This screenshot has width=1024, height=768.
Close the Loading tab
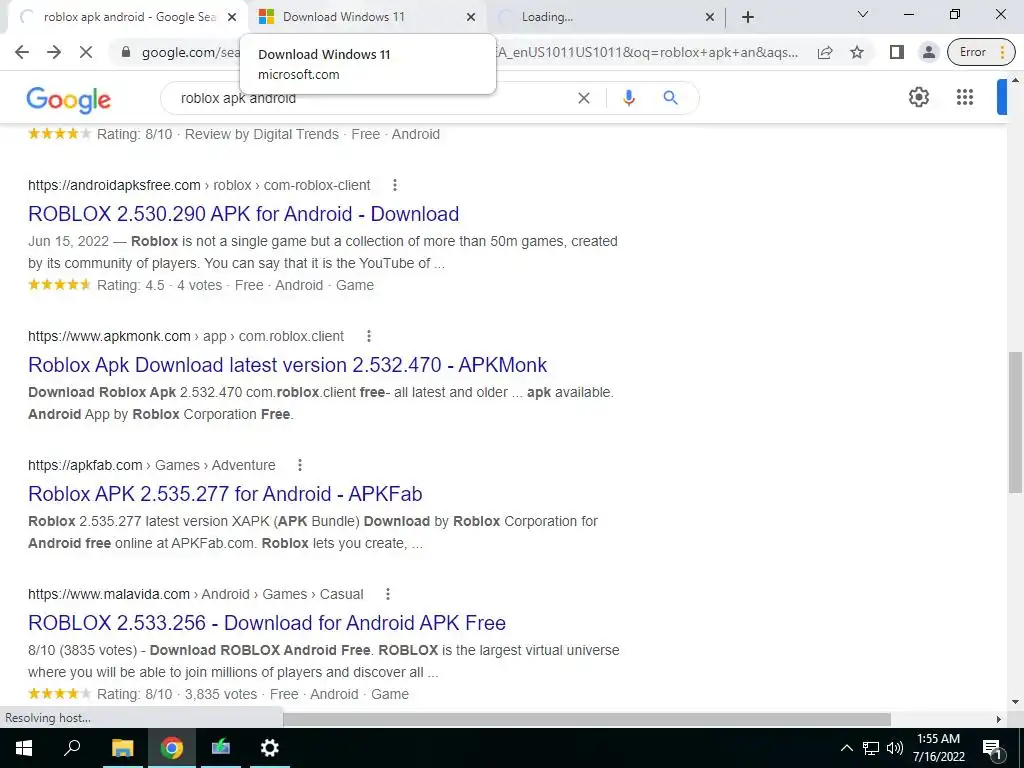tap(710, 17)
